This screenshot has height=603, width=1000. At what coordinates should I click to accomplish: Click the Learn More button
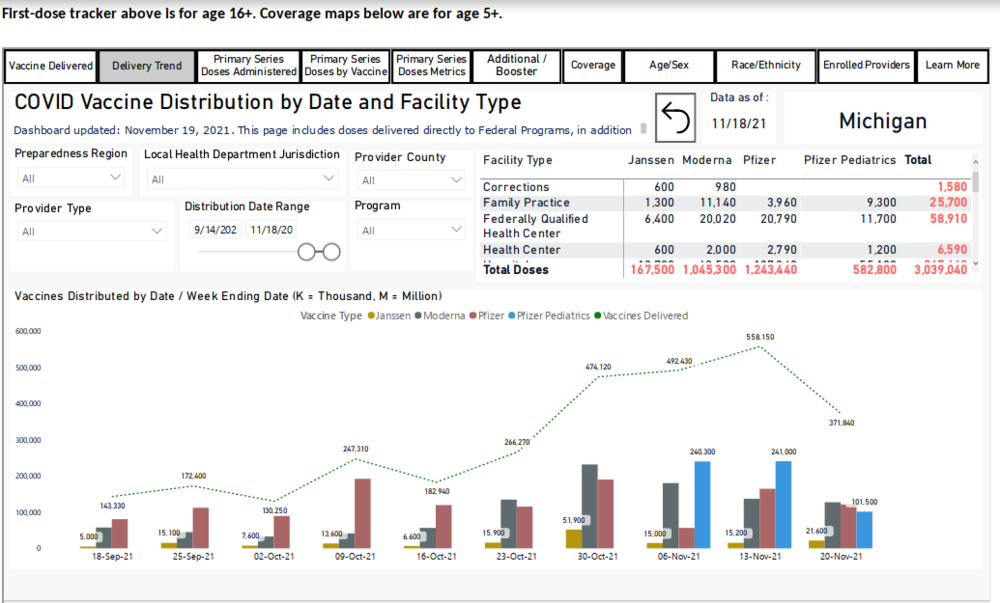952,66
